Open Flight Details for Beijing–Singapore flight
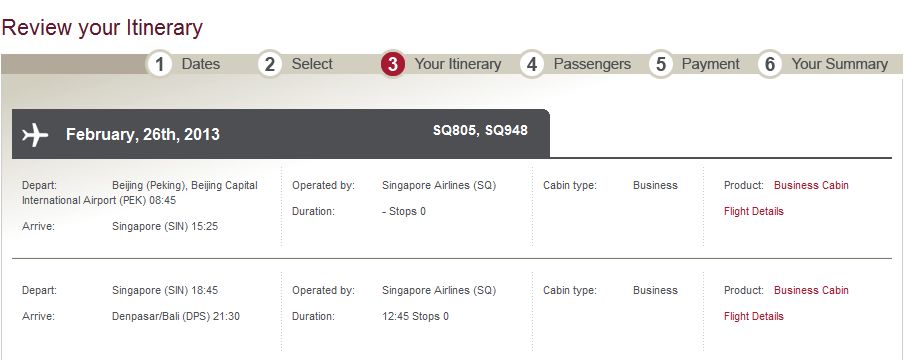The image size is (906, 360). (x=753, y=211)
